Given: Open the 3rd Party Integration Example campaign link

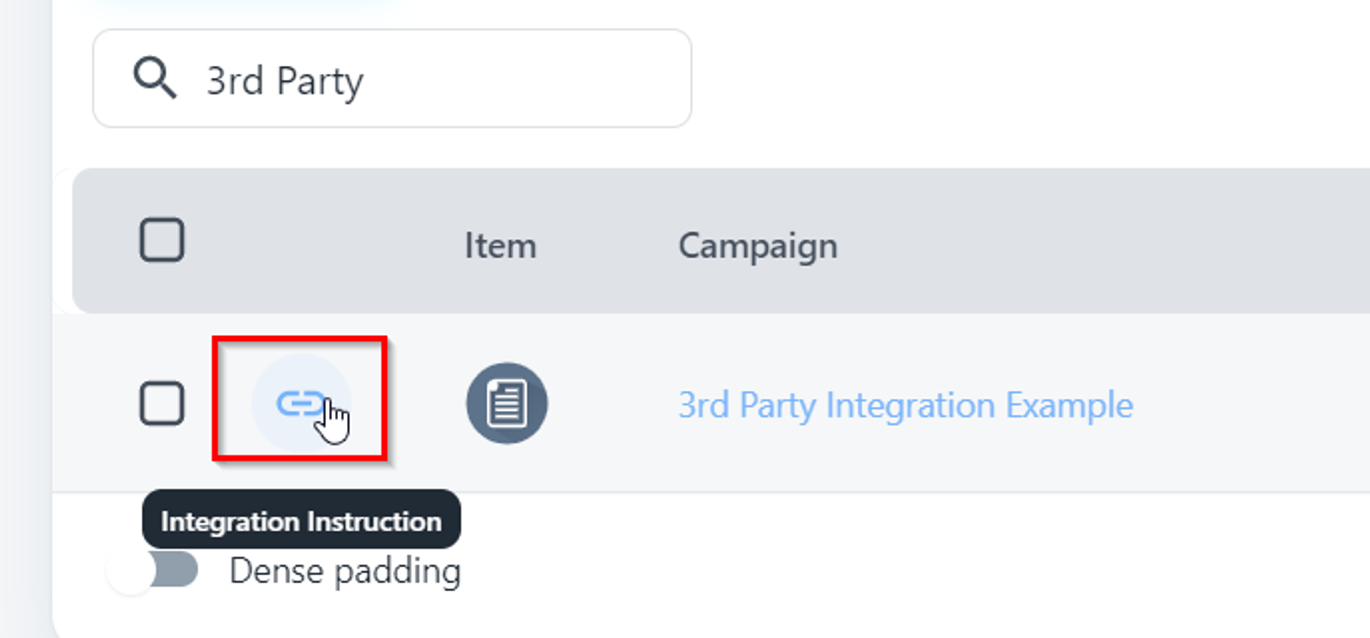Looking at the screenshot, I should point(904,406).
